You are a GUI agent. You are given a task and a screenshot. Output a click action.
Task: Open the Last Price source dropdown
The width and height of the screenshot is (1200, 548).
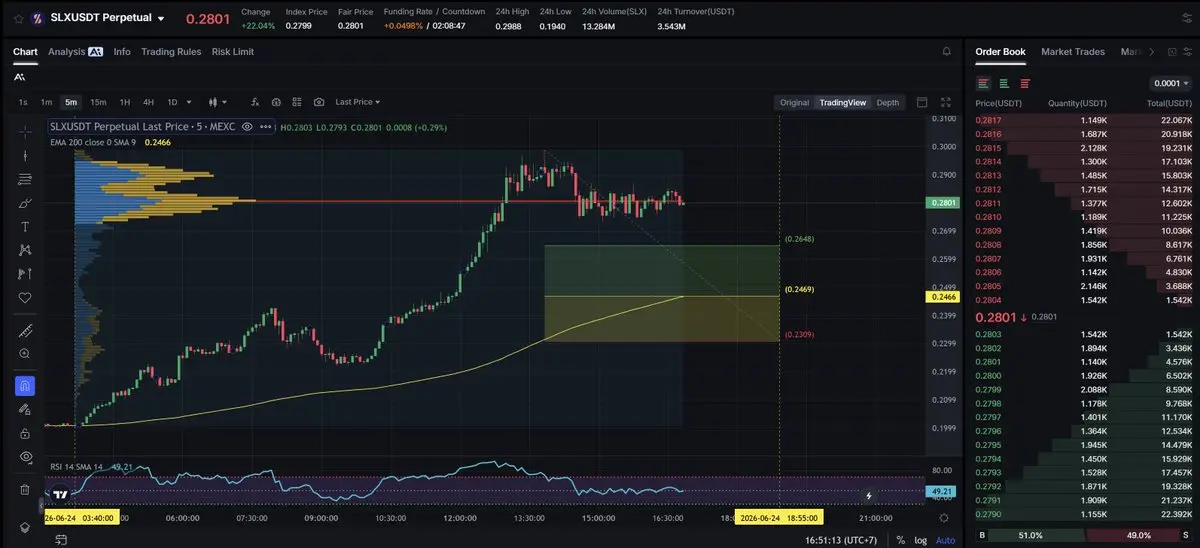click(x=358, y=102)
